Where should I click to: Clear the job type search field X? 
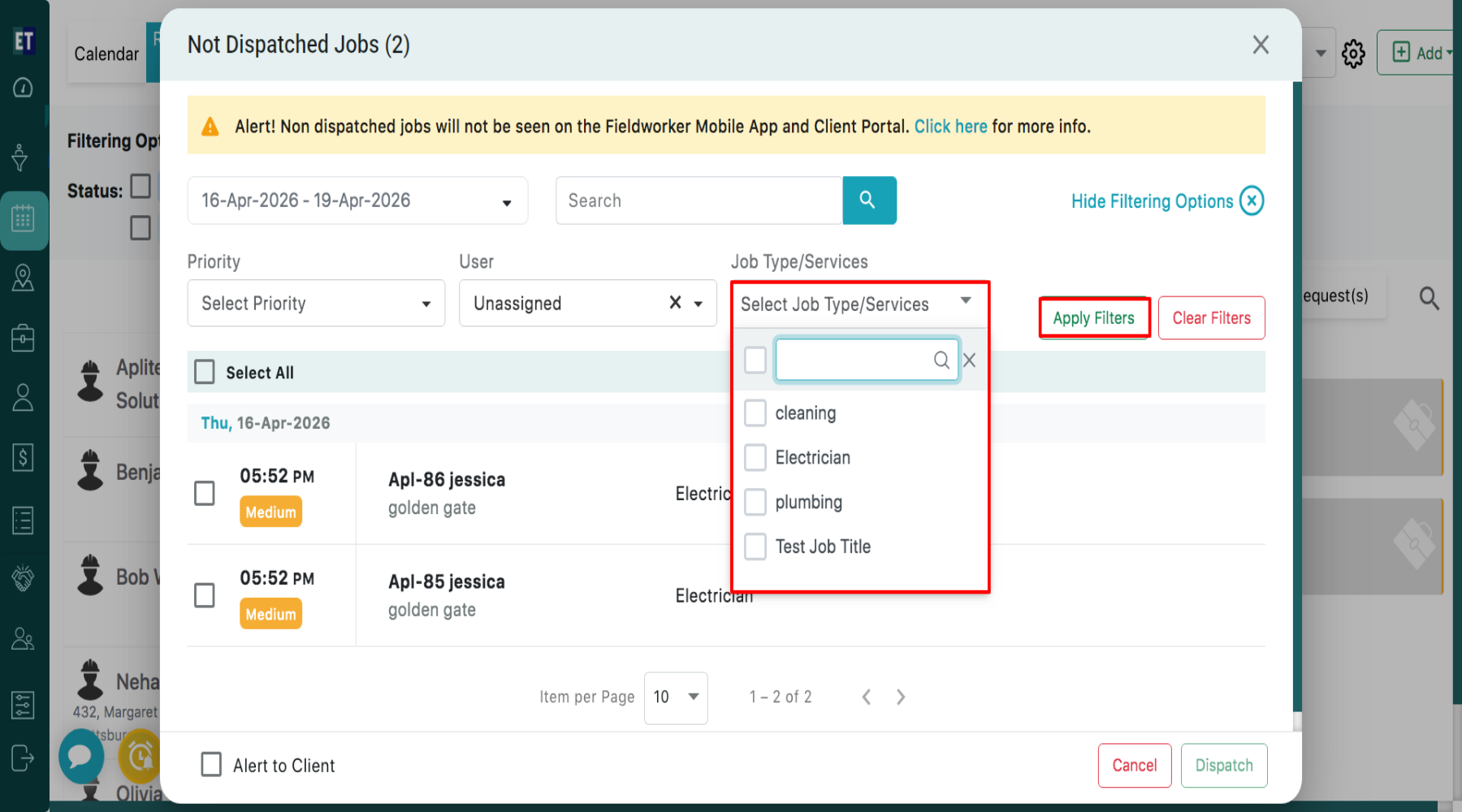coord(969,361)
